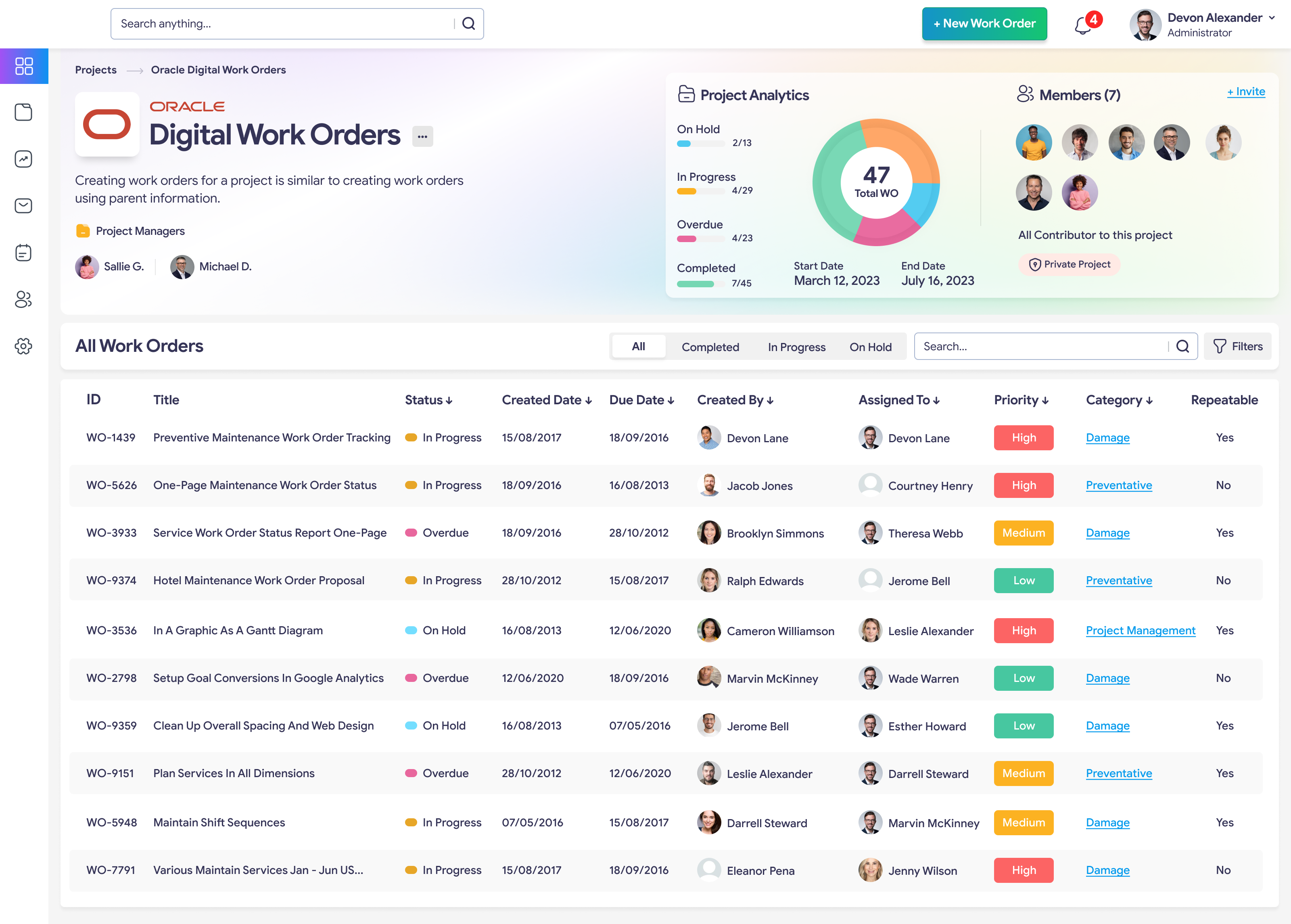Open the dashboard grid icon in sidebar
Image resolution: width=1291 pixels, height=924 pixels.
24,66
